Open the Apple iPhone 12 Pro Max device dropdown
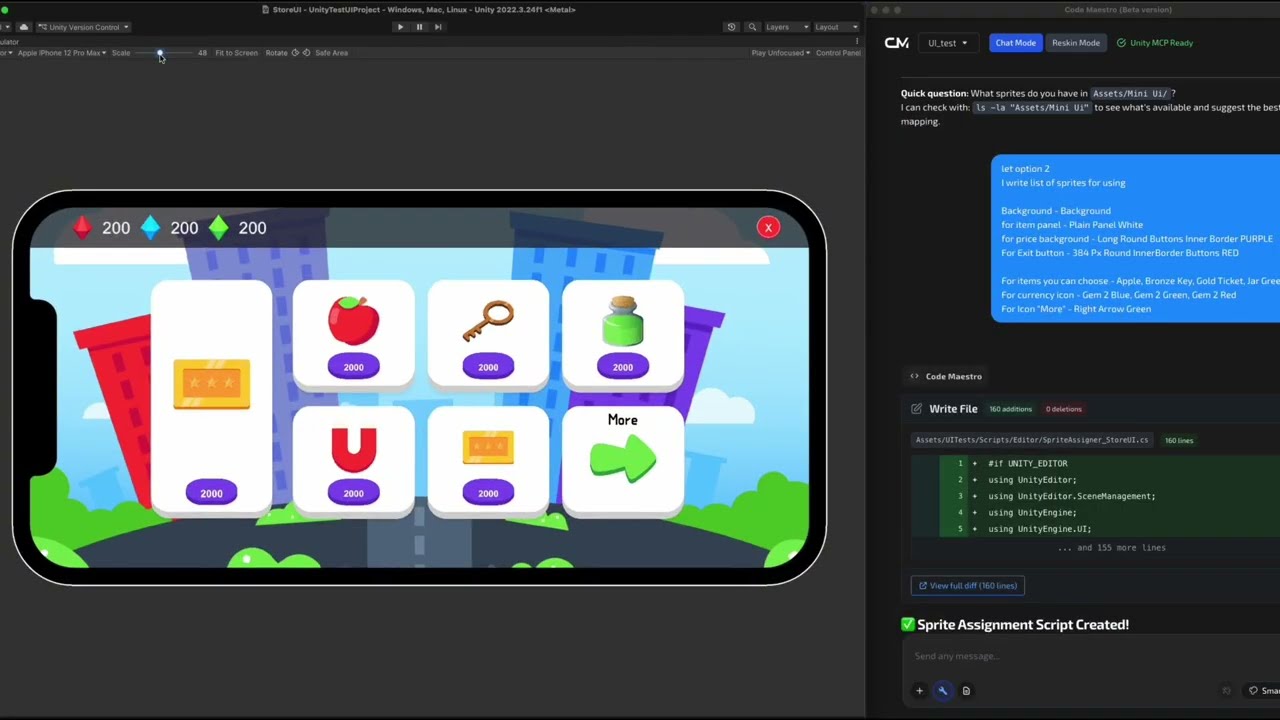 [62, 52]
